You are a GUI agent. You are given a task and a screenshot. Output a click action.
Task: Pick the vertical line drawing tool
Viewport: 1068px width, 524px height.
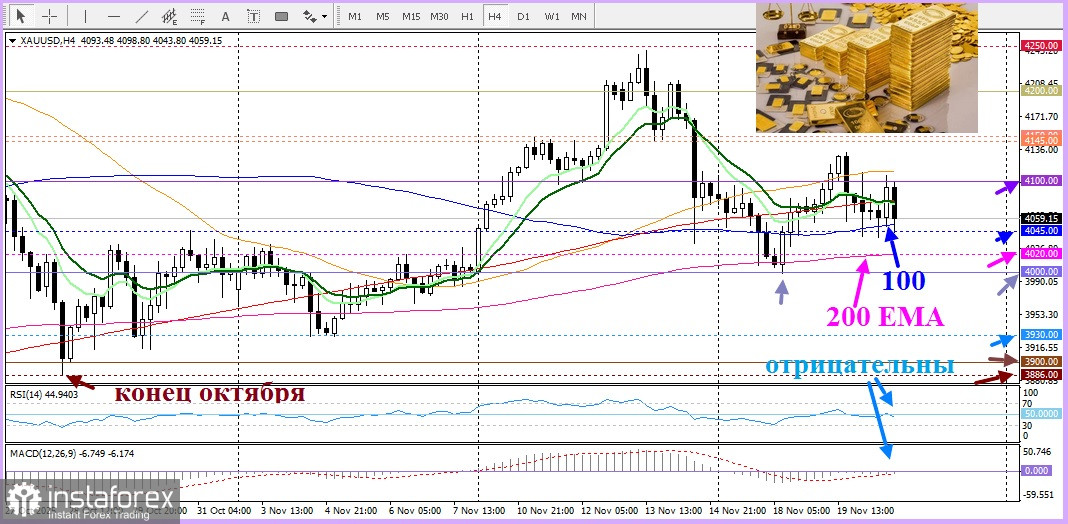tap(85, 16)
